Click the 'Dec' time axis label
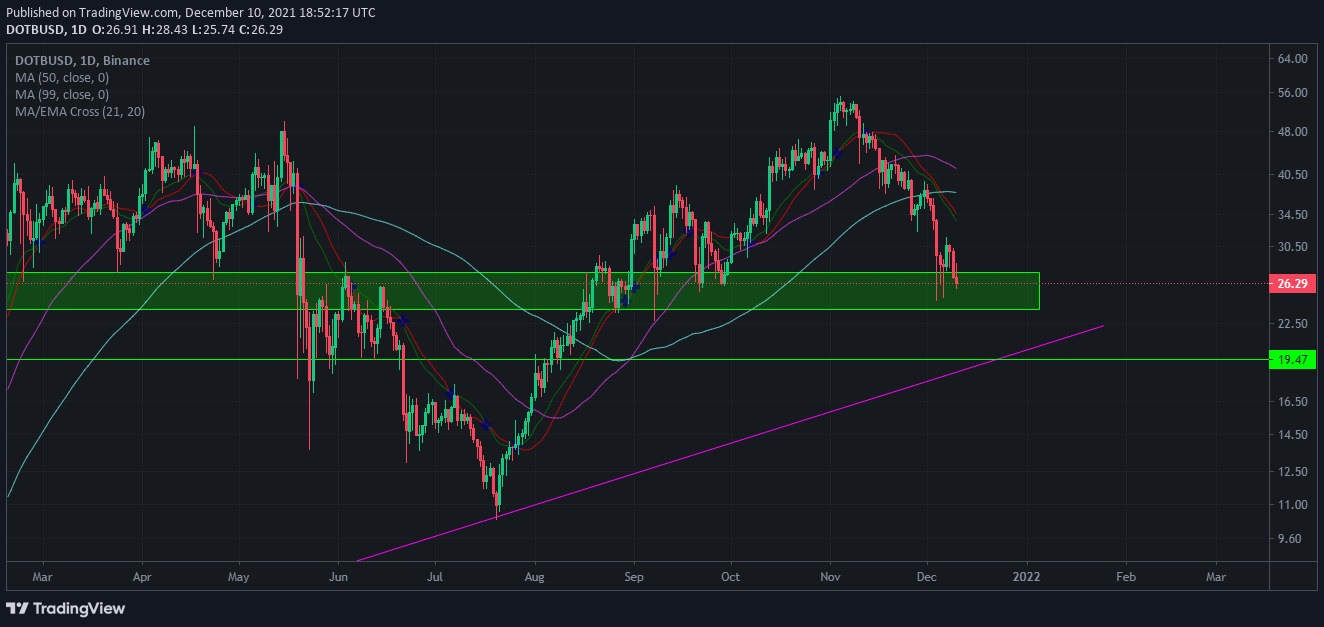 [x=927, y=577]
